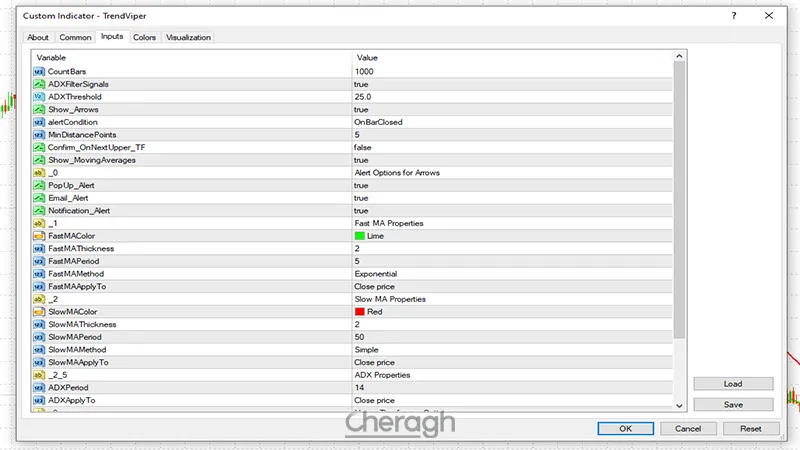The height and width of the screenshot is (450, 800).
Task: Click the SlowMAPeriod integer icon
Action: click(x=39, y=337)
